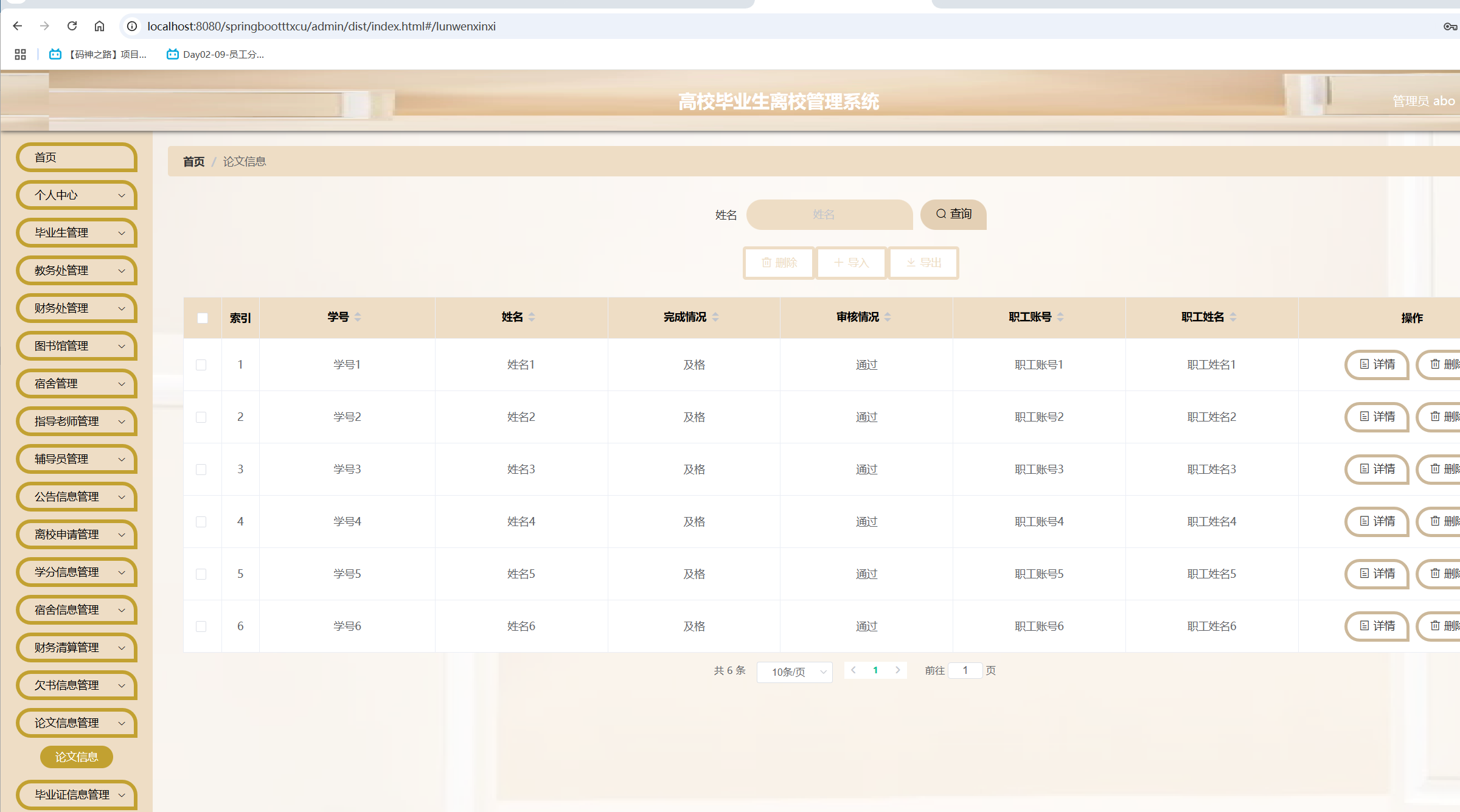Image resolution: width=1460 pixels, height=812 pixels.
Task: Open 详情 for row 学号6
Action: pyautogui.click(x=1377, y=626)
